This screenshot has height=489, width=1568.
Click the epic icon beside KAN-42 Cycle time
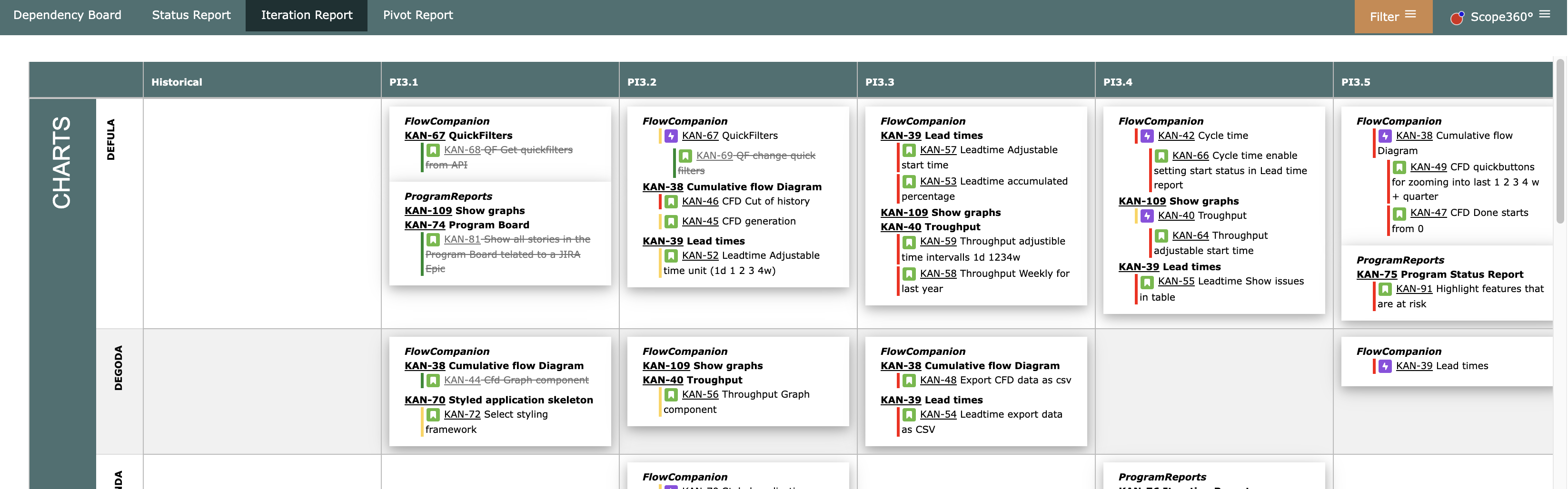1147,136
